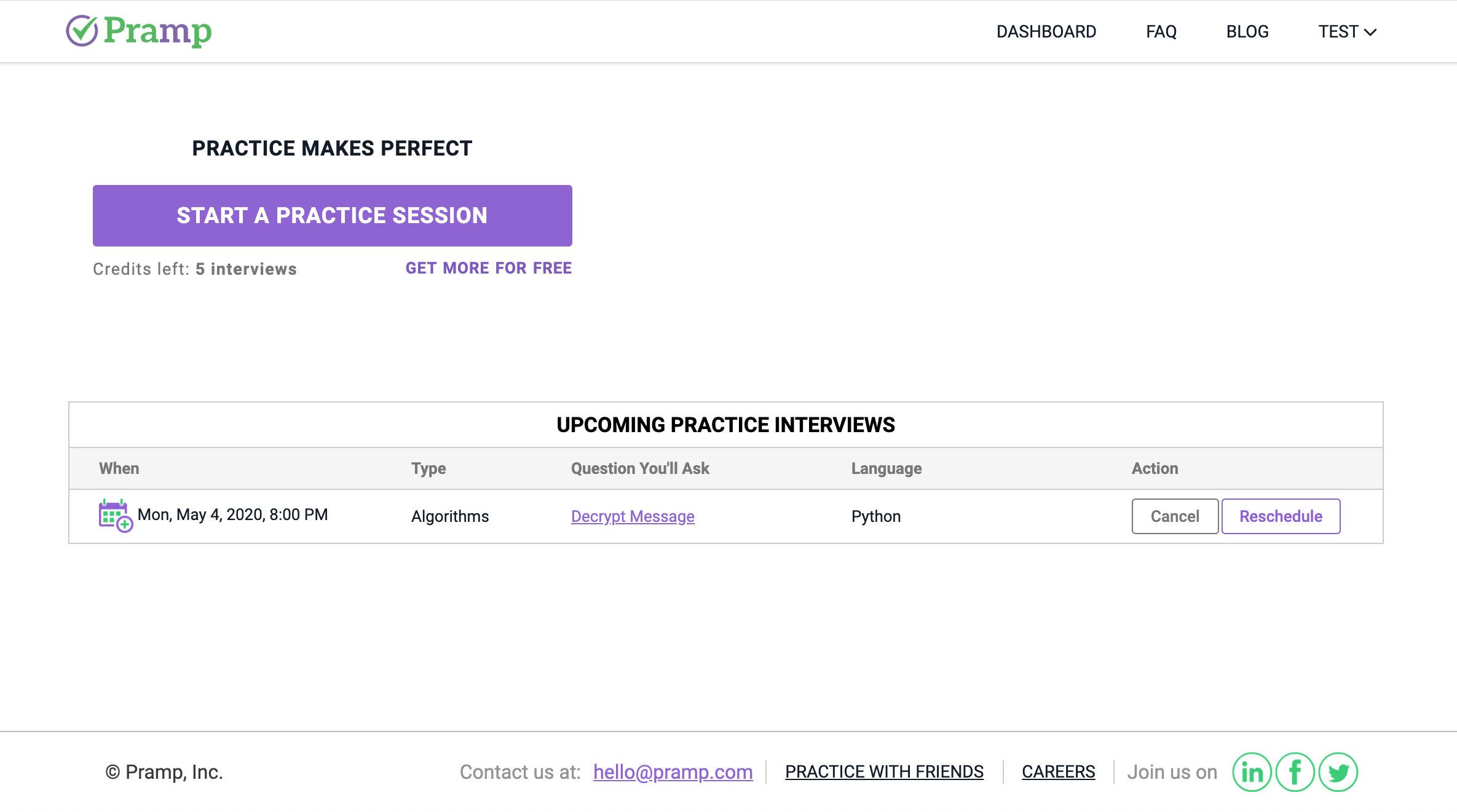1457x812 pixels.
Task: Cancel the May 4 Algorithms interview
Action: pos(1175,516)
